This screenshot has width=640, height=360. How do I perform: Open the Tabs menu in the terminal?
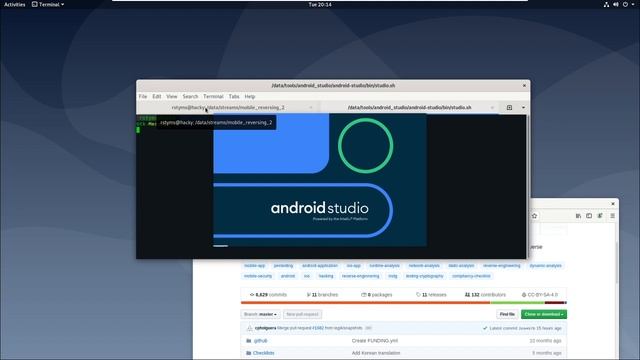(234, 96)
